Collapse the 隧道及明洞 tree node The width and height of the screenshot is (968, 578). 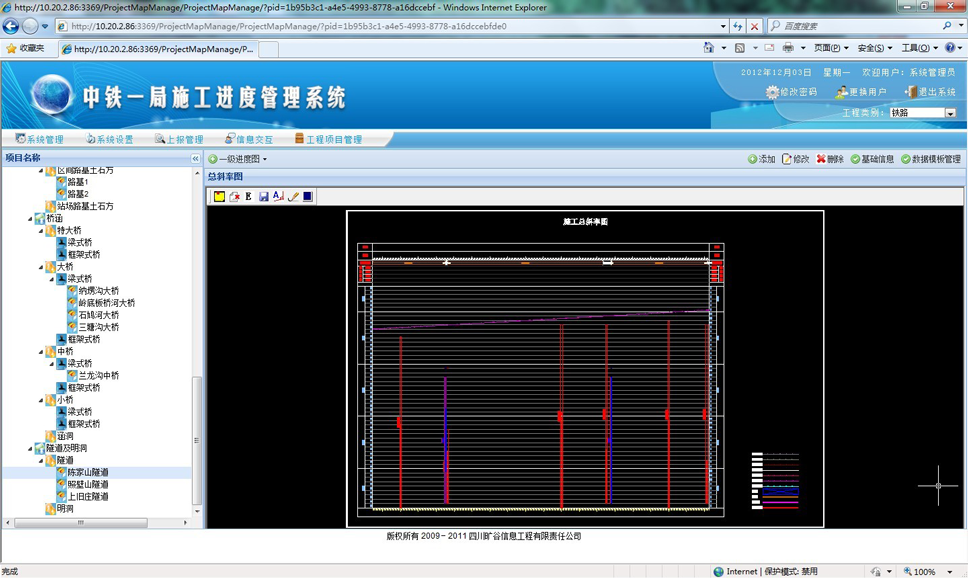coord(29,448)
